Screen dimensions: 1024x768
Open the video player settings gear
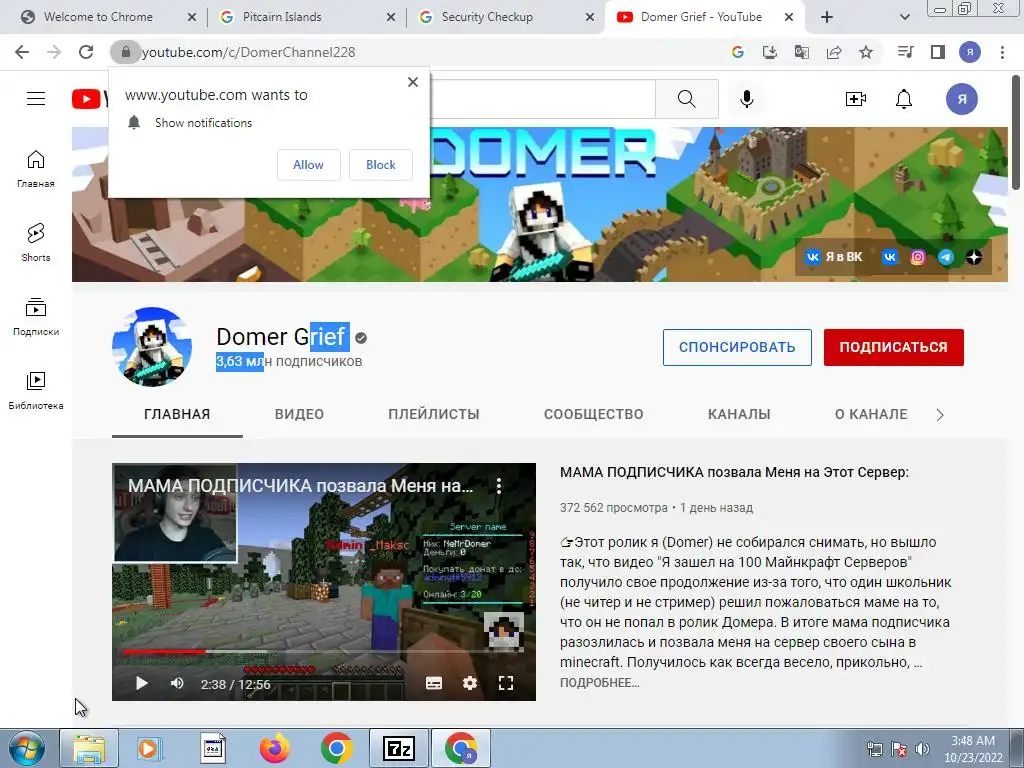[470, 683]
